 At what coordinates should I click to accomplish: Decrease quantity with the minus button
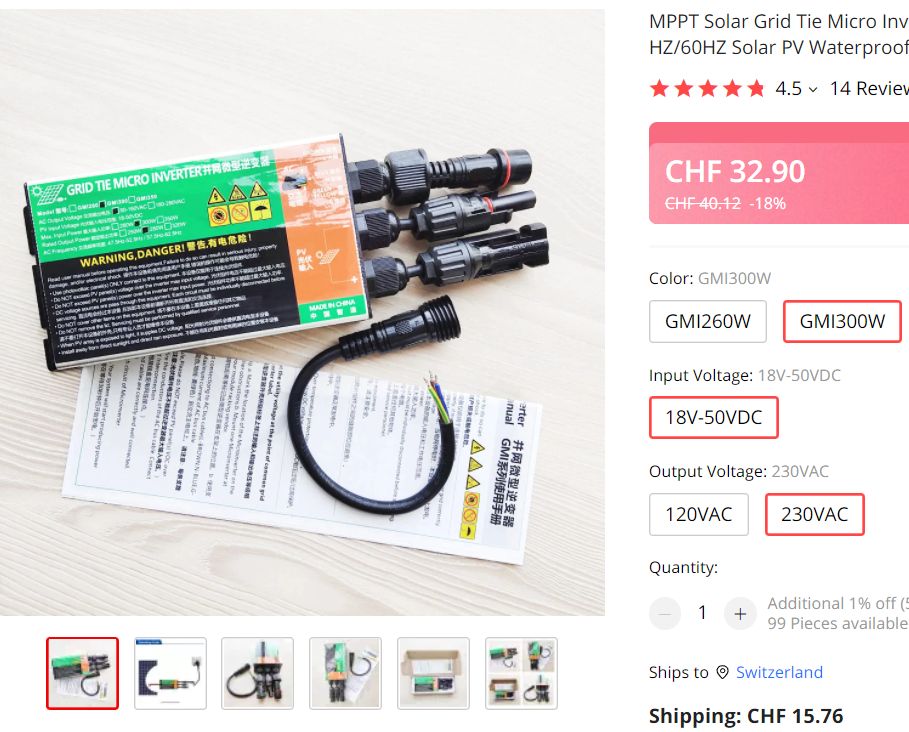tap(665, 613)
